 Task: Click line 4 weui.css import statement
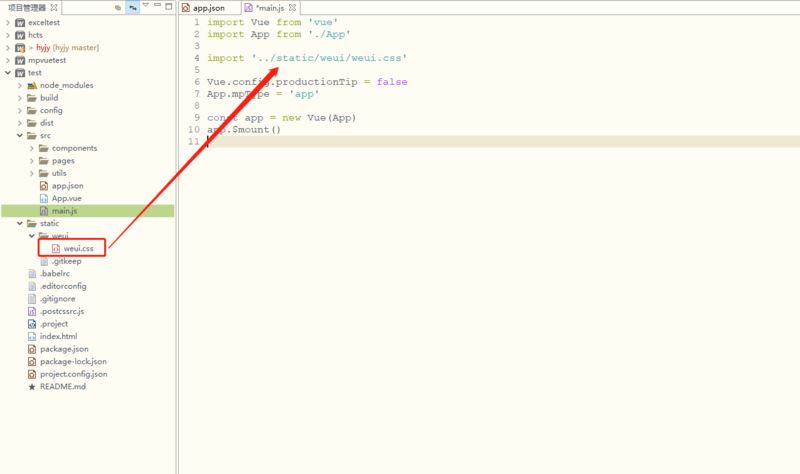[x=307, y=58]
